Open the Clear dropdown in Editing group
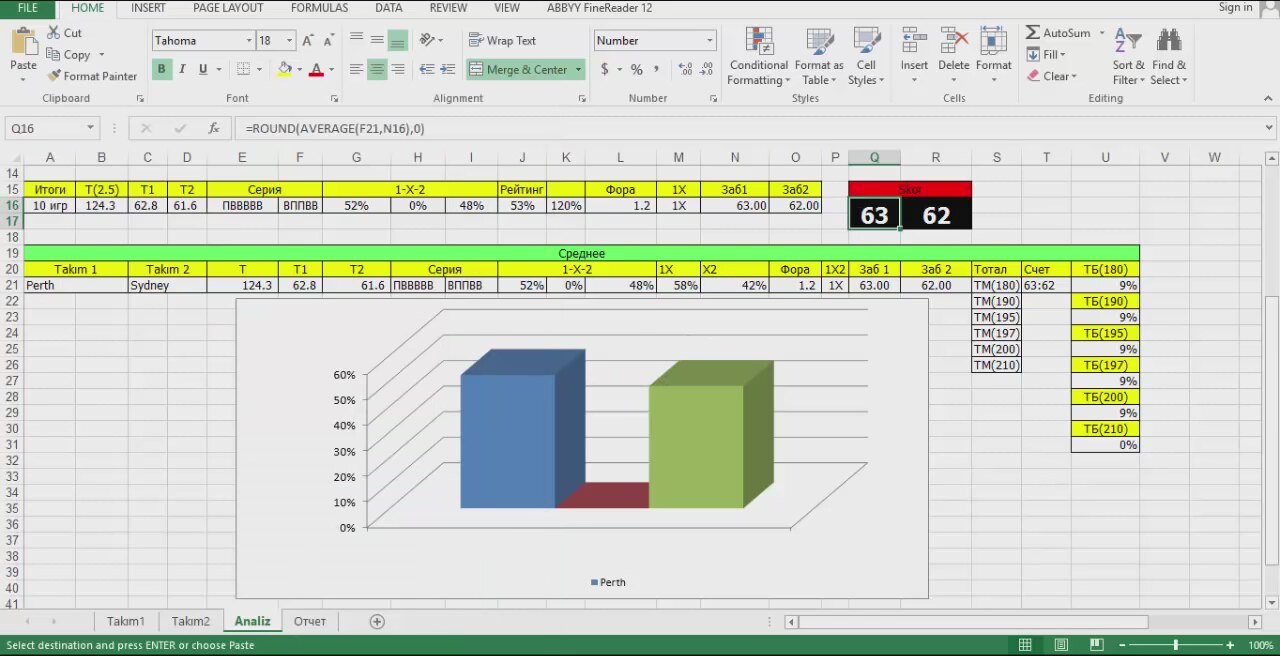 pos(1052,76)
